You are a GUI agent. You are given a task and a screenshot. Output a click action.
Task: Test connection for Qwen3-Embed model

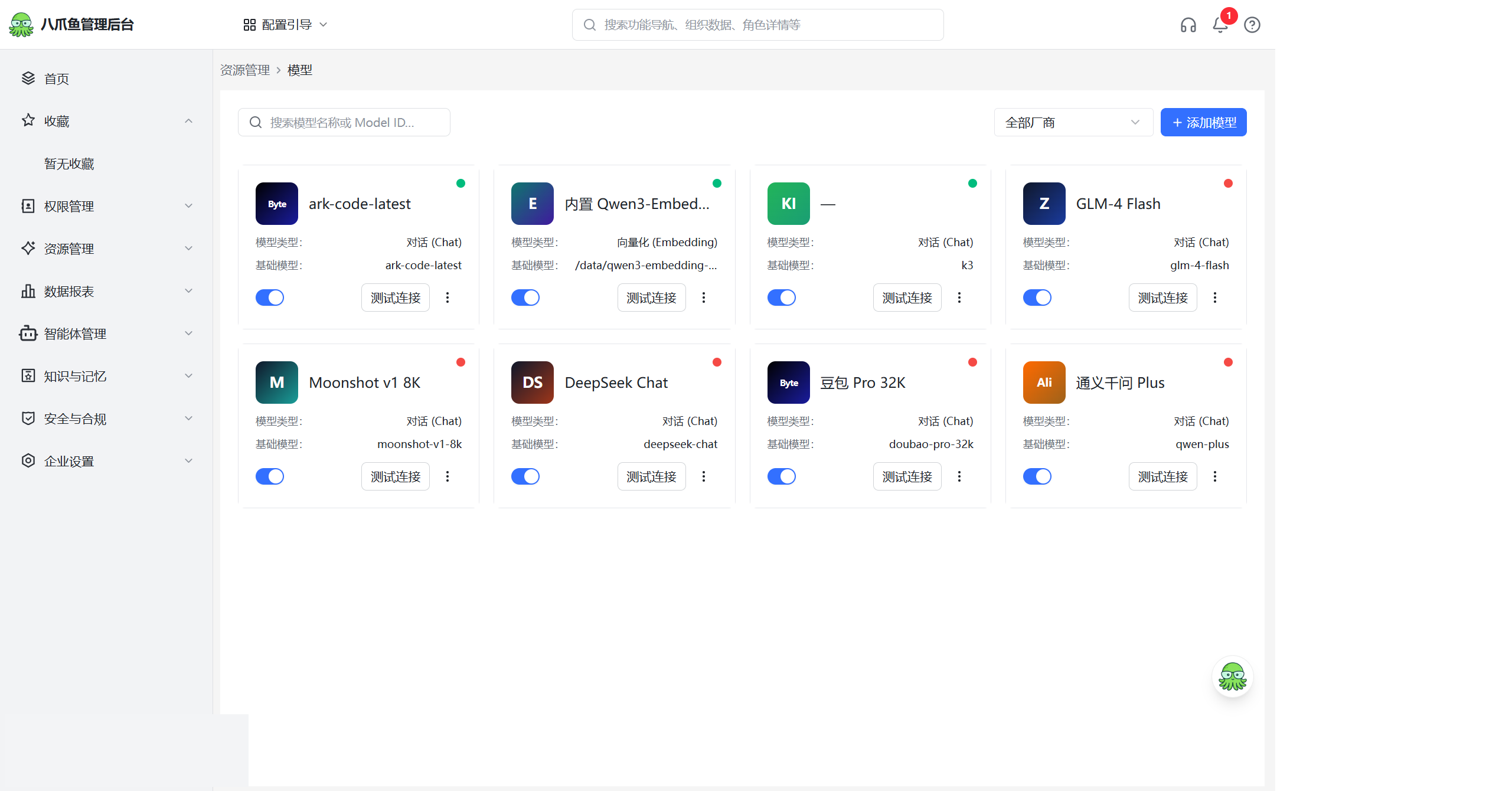pyautogui.click(x=651, y=298)
